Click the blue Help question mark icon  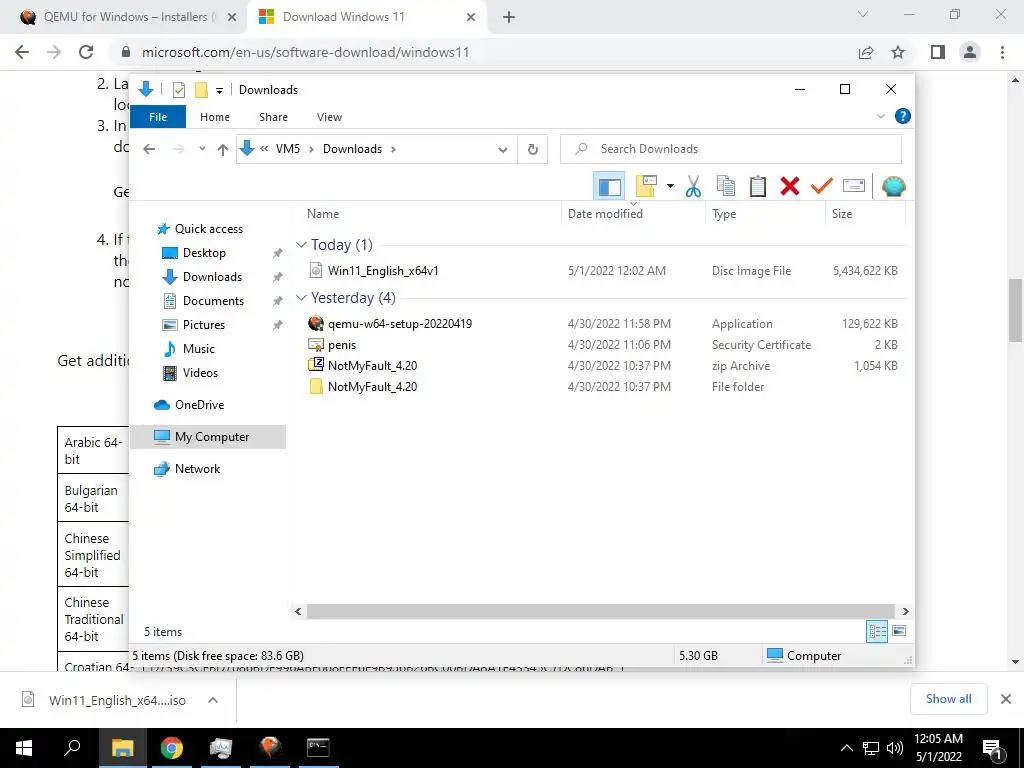(x=903, y=116)
